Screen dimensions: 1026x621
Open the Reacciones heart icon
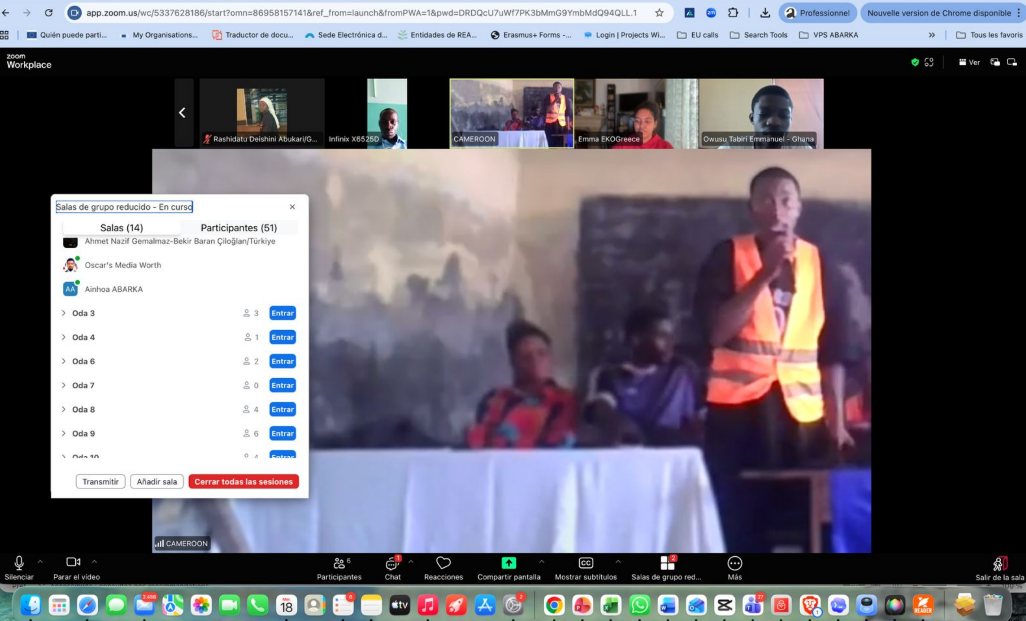pos(443,564)
